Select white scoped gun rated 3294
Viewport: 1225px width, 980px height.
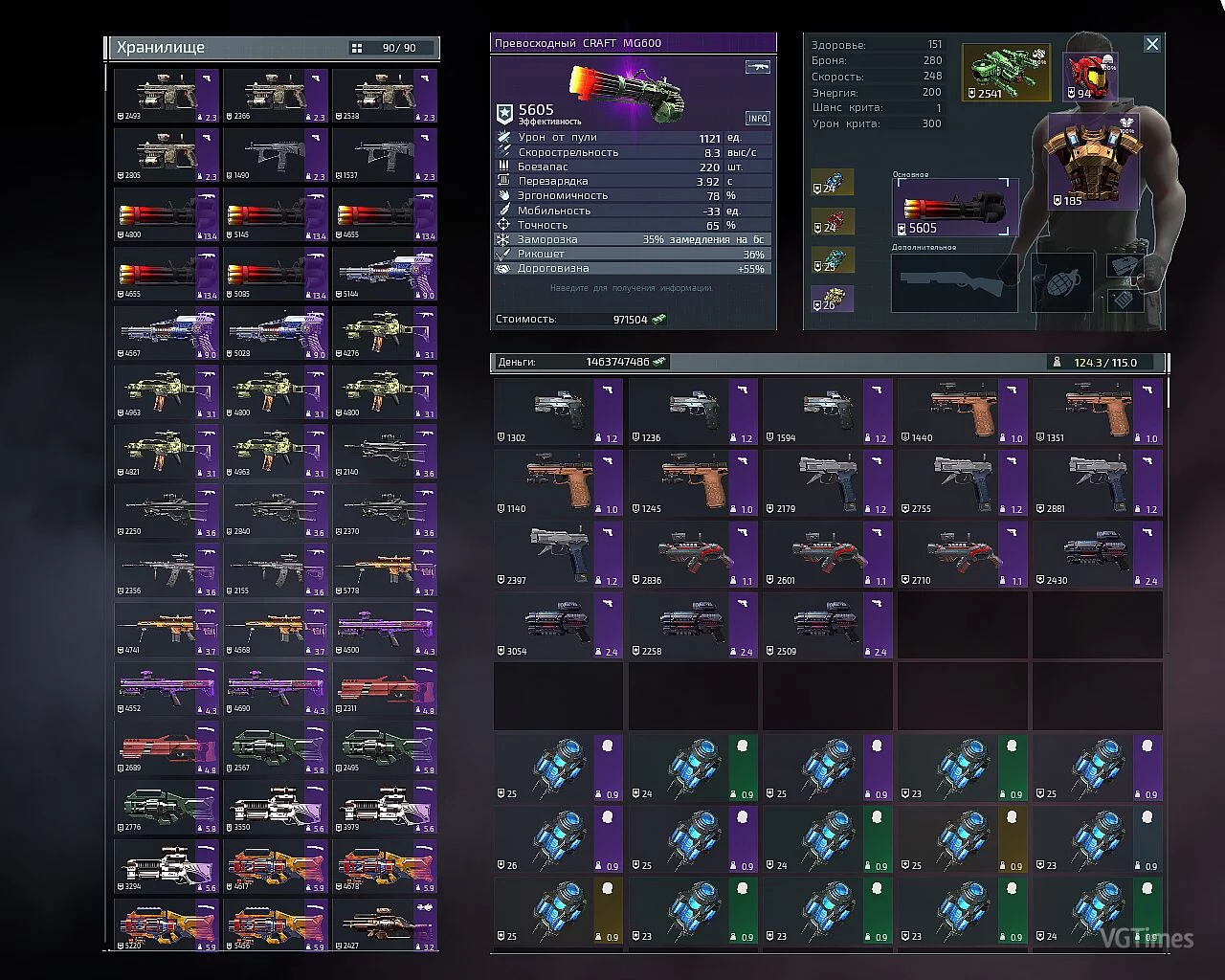(x=167, y=867)
